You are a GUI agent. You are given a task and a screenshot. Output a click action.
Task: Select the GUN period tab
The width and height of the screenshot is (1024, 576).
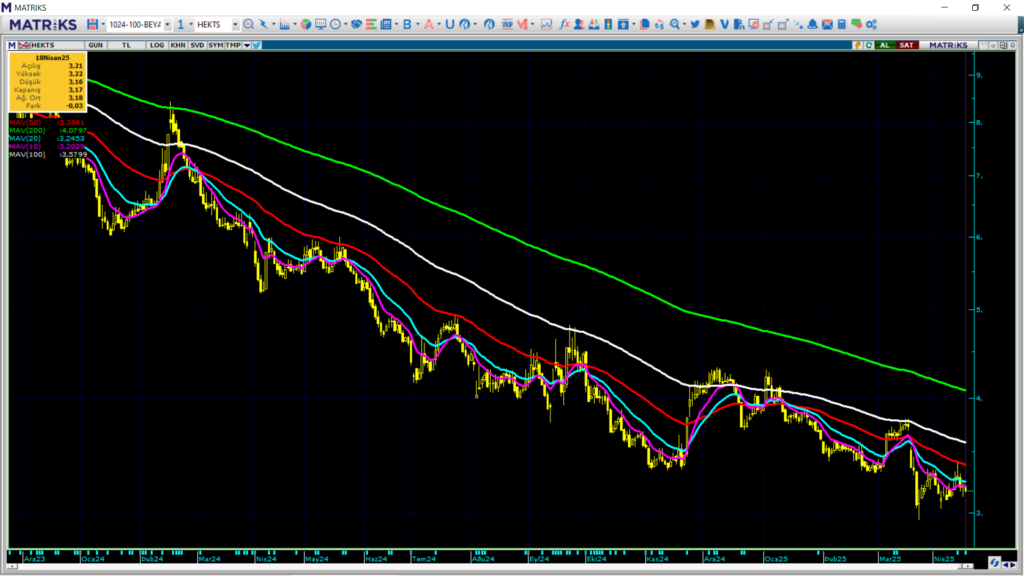coord(95,45)
